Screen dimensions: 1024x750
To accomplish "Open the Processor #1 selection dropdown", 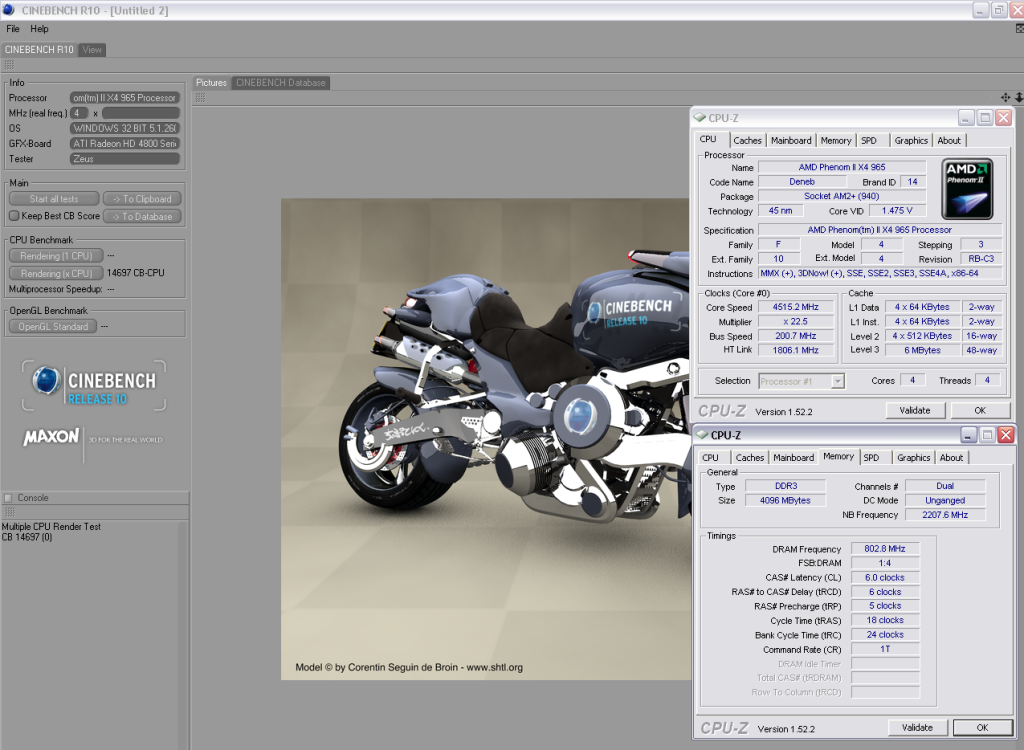I will [838, 381].
